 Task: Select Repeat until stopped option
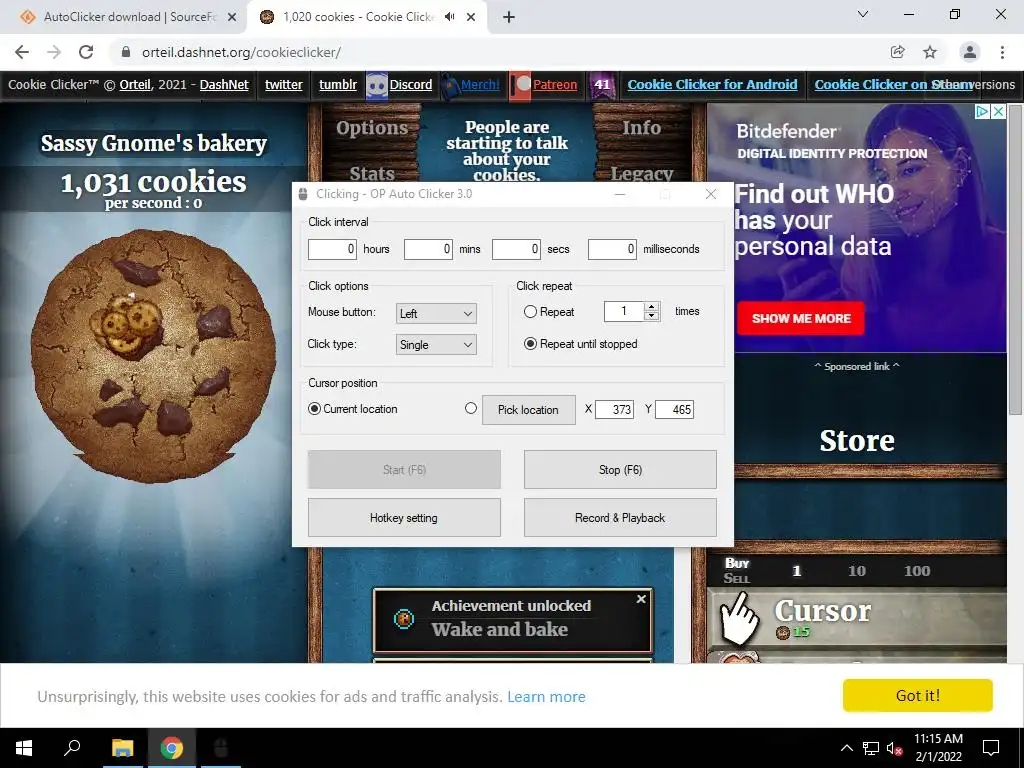(530, 344)
